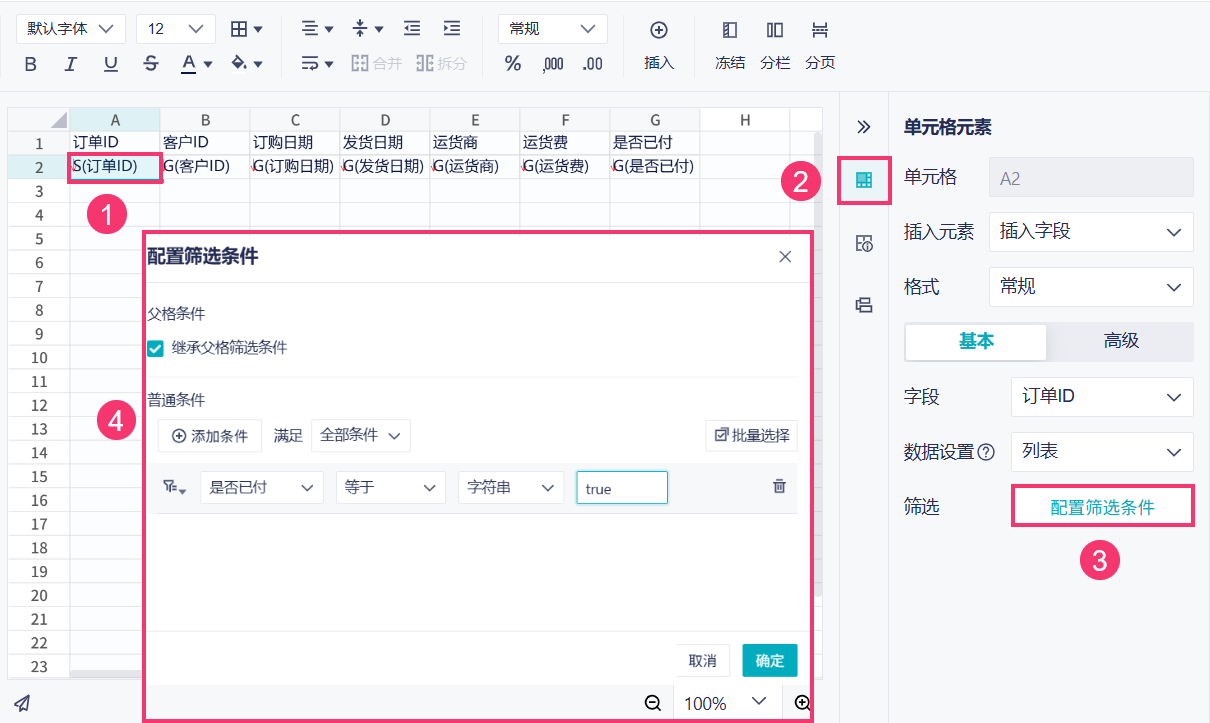Viewport: 1210px width, 723px height.
Task: Delete the 是否已付 condition row
Action: [779, 486]
